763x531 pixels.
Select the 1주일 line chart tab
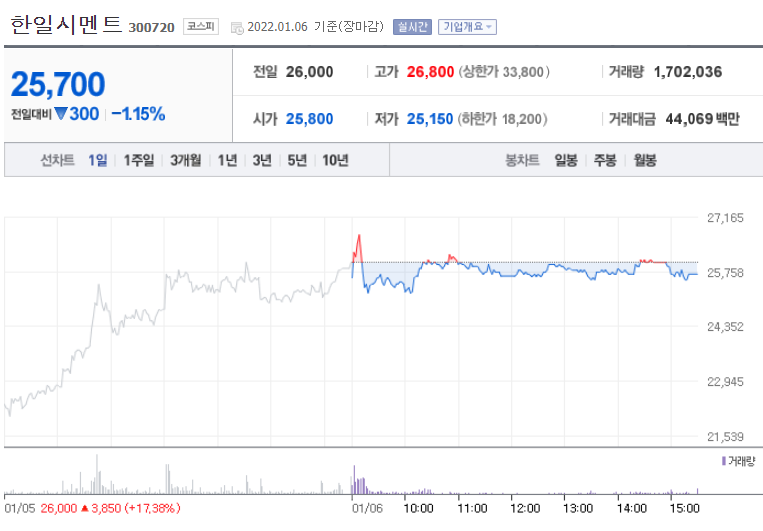click(x=139, y=160)
